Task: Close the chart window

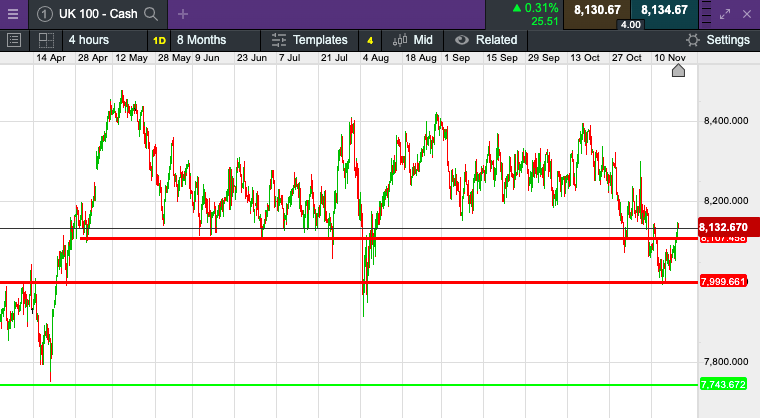Action: pyautogui.click(x=747, y=14)
